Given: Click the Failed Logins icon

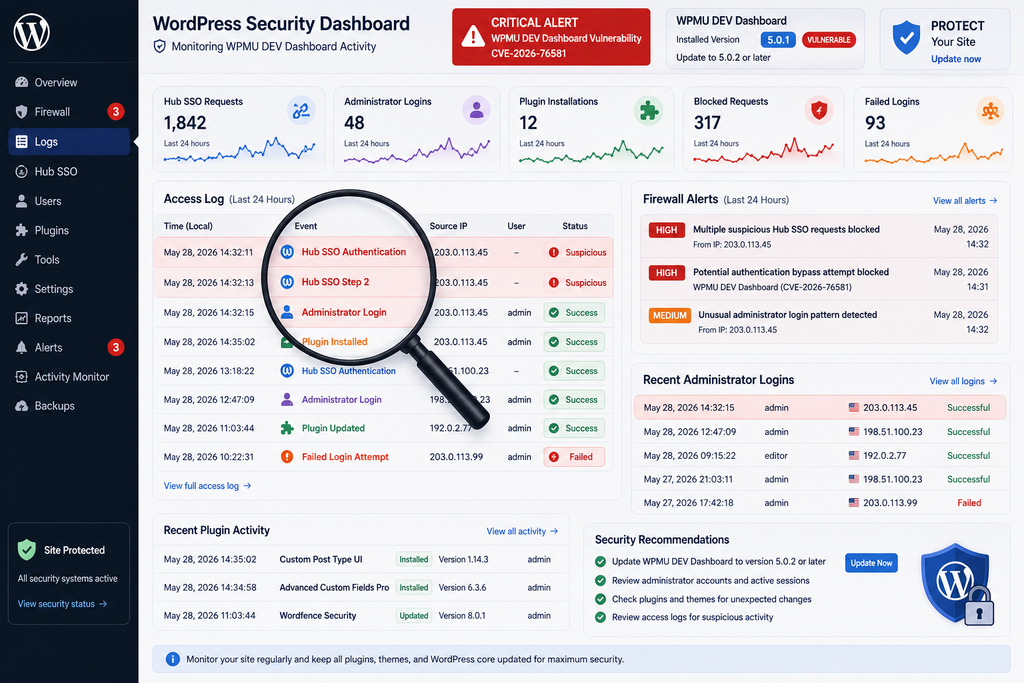Looking at the screenshot, I should coord(990,110).
